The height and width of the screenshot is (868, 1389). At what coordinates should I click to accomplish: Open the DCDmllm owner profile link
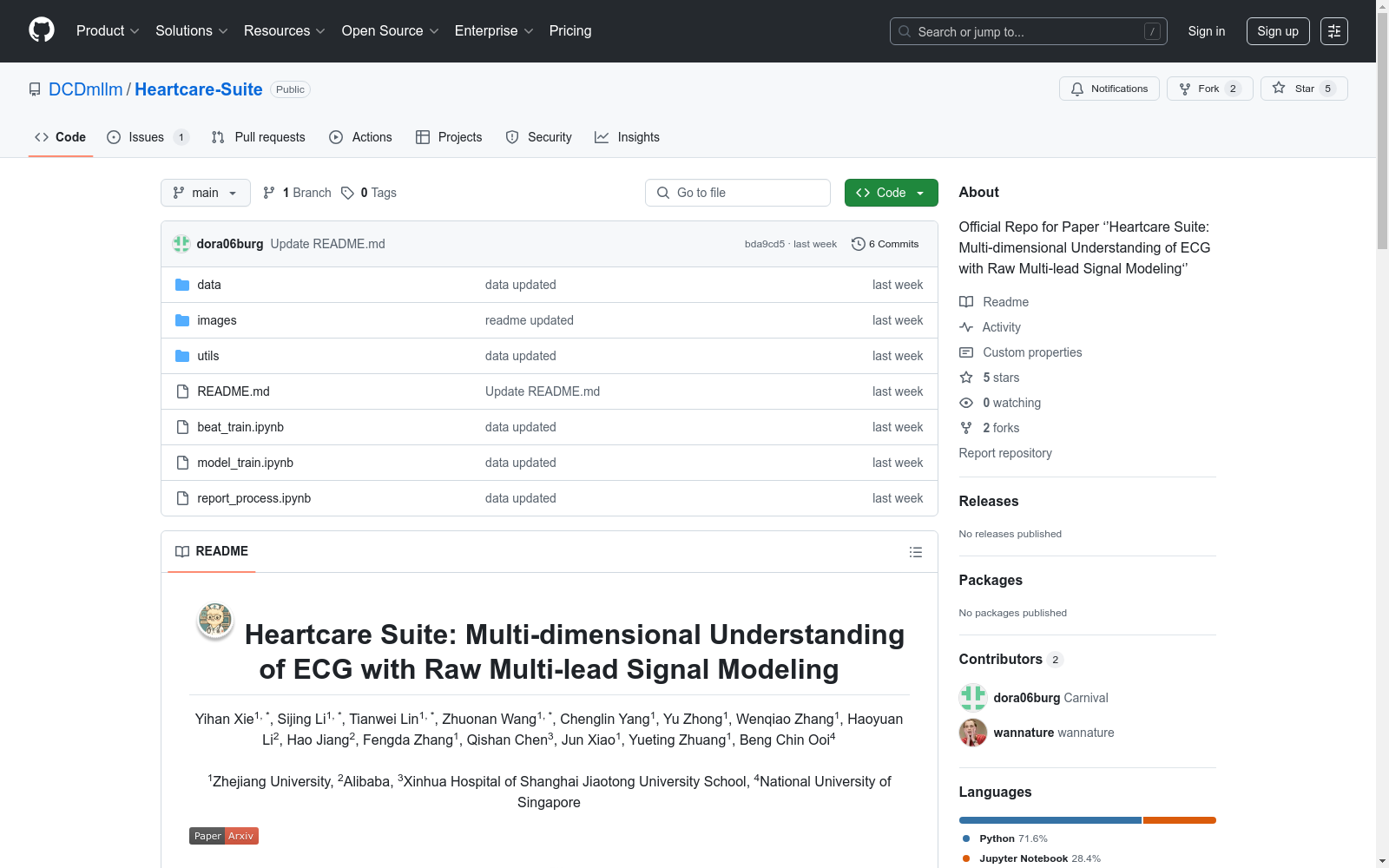click(x=86, y=89)
